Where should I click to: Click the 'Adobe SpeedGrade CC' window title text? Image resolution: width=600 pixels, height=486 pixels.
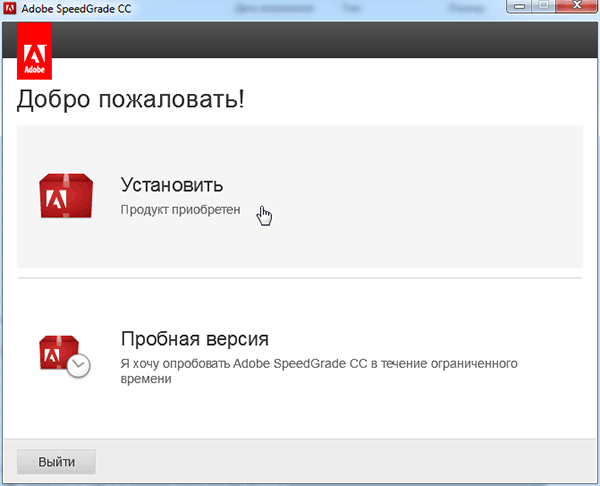pos(76,8)
